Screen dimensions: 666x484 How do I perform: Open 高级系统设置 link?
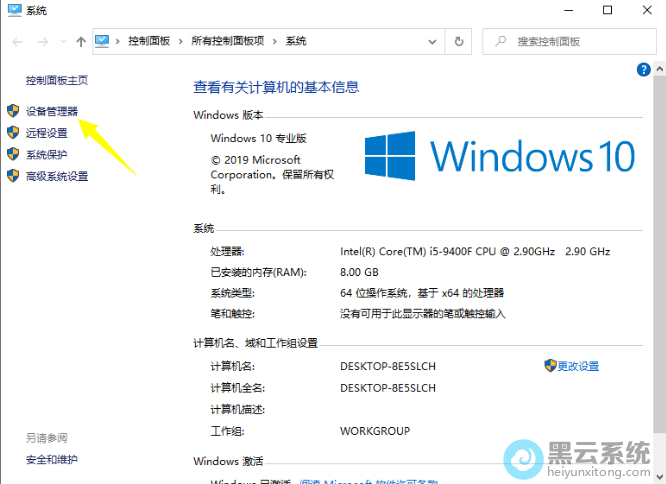coord(57,176)
